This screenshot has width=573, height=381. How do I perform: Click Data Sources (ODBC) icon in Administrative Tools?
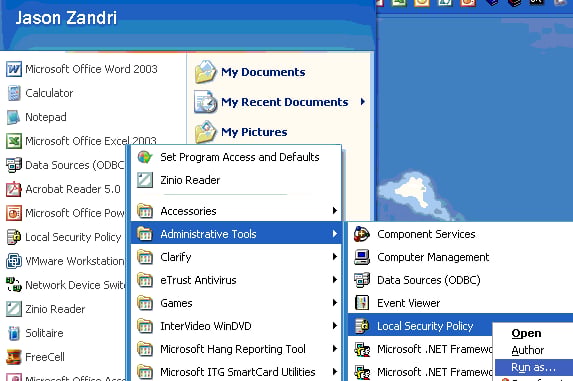point(362,280)
